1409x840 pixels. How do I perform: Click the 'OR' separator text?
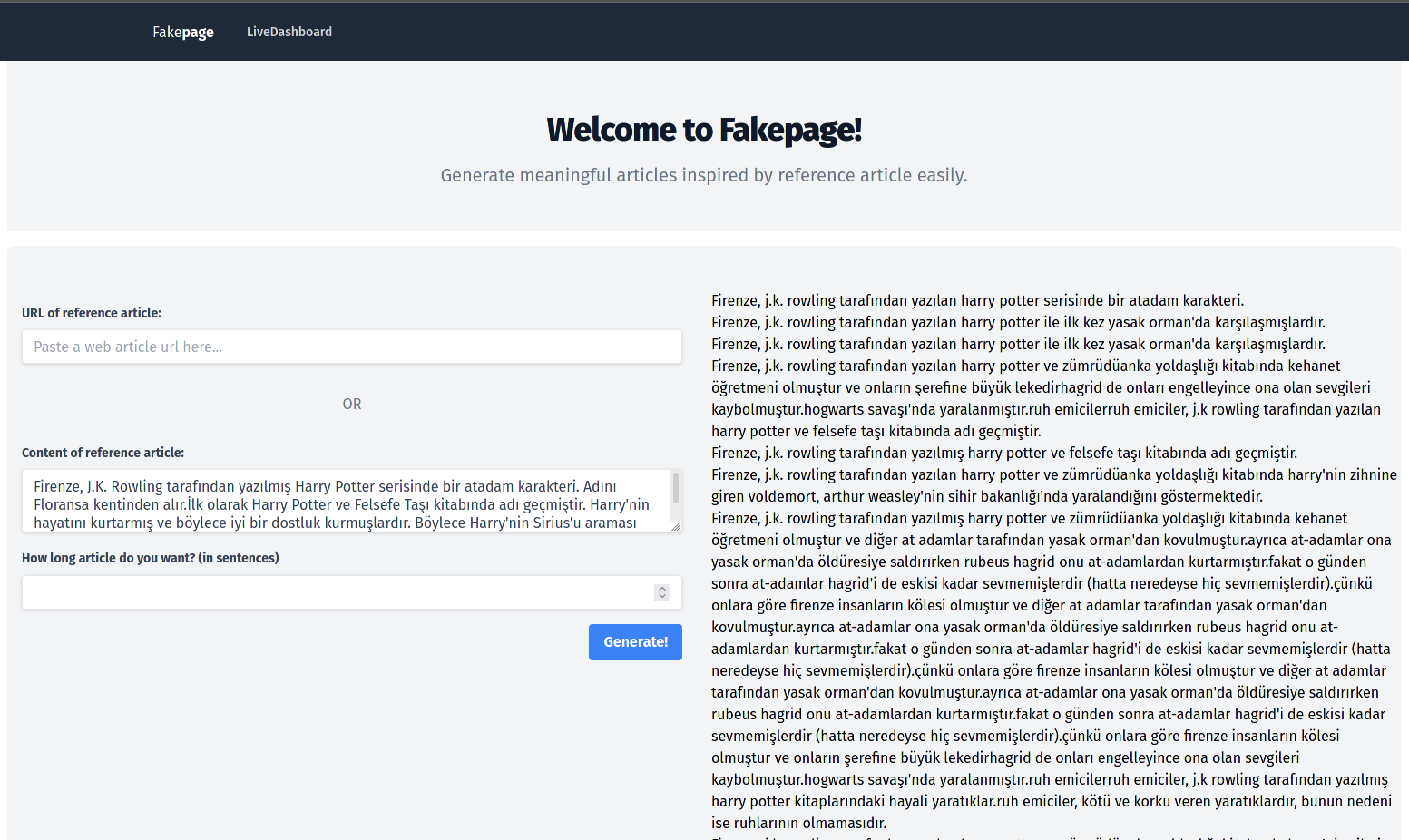[x=352, y=404]
